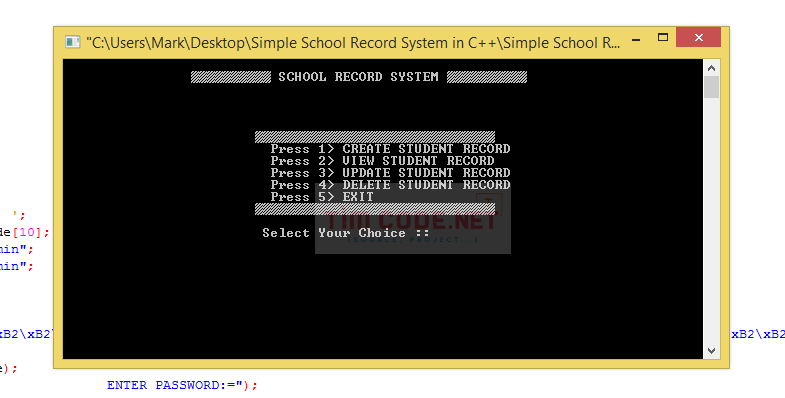Click the vertical scrollbar thumb in the console
Image resolution: width=785 pixels, height=398 pixels.
click(711, 87)
